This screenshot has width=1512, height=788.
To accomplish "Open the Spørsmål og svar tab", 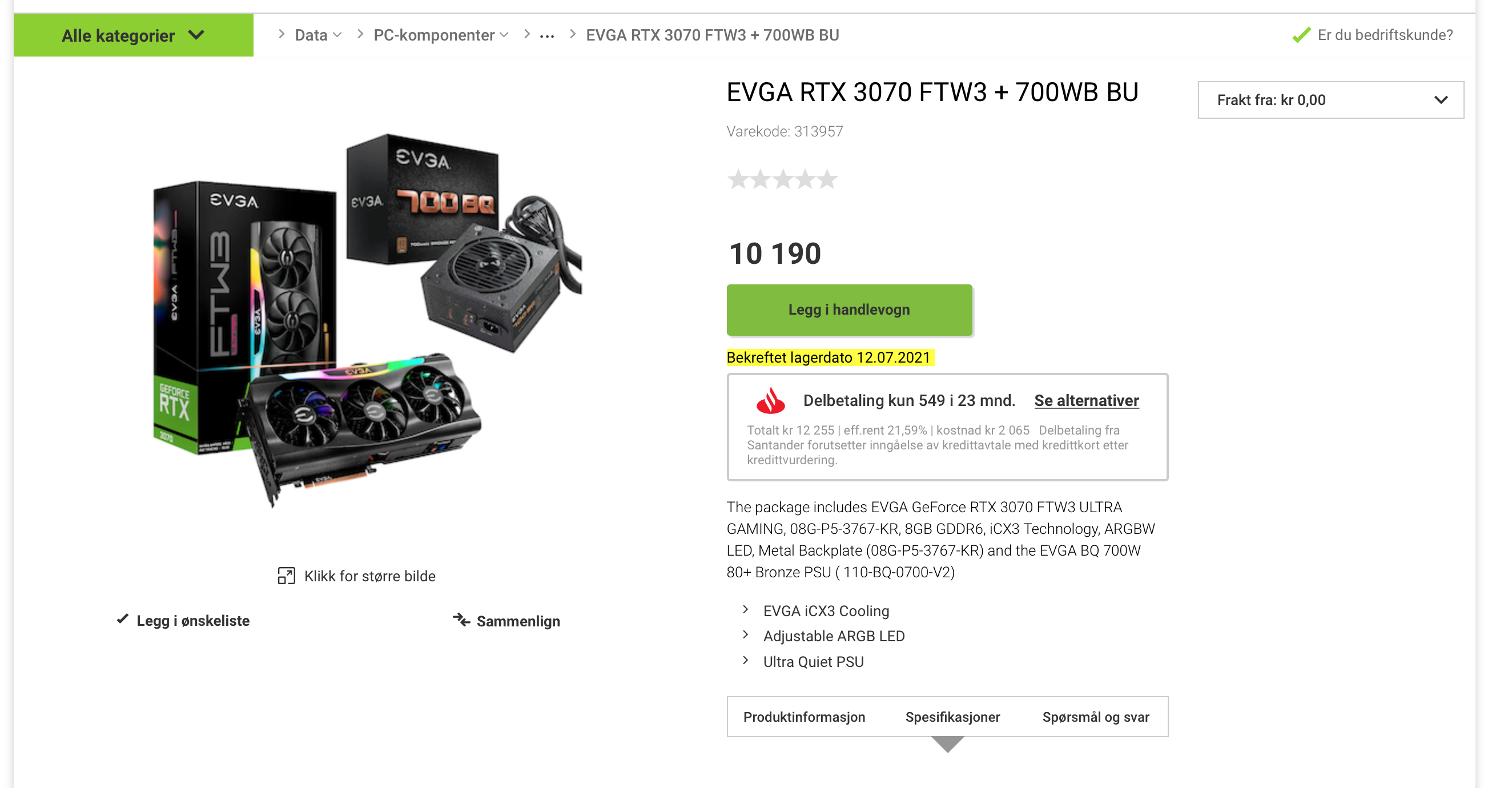I will tap(1095, 717).
